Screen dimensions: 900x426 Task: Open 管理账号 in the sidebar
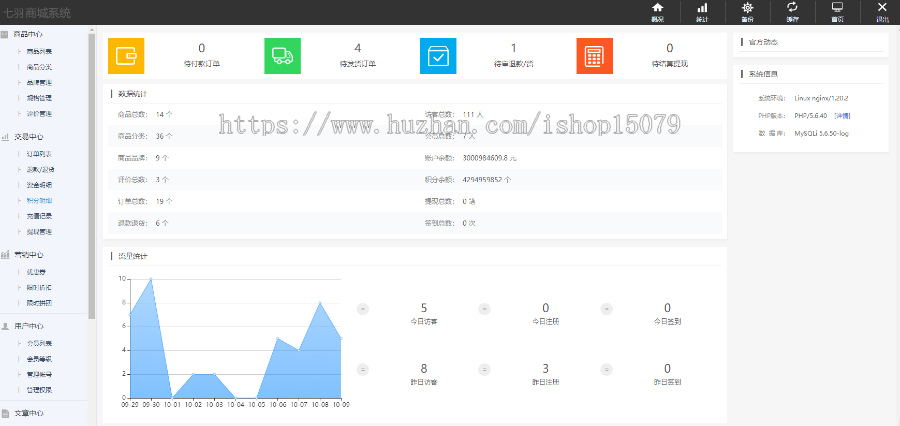click(x=39, y=374)
